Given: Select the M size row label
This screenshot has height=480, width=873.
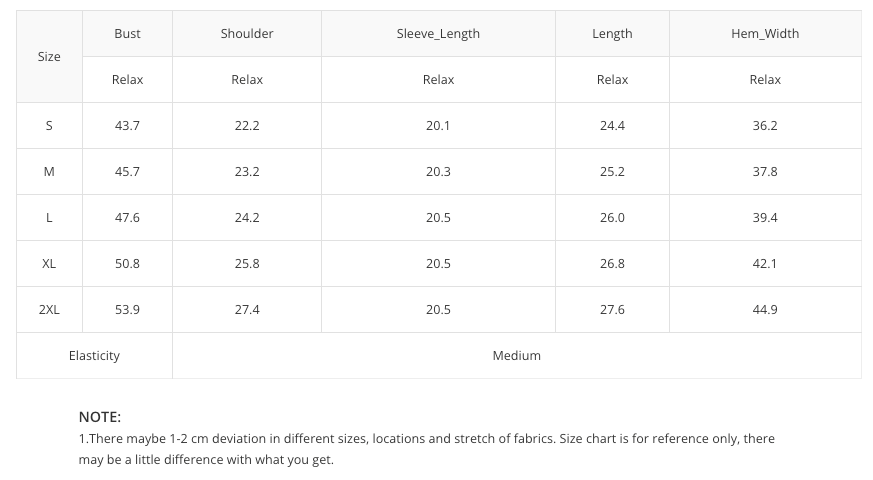Looking at the screenshot, I should coord(49,172).
